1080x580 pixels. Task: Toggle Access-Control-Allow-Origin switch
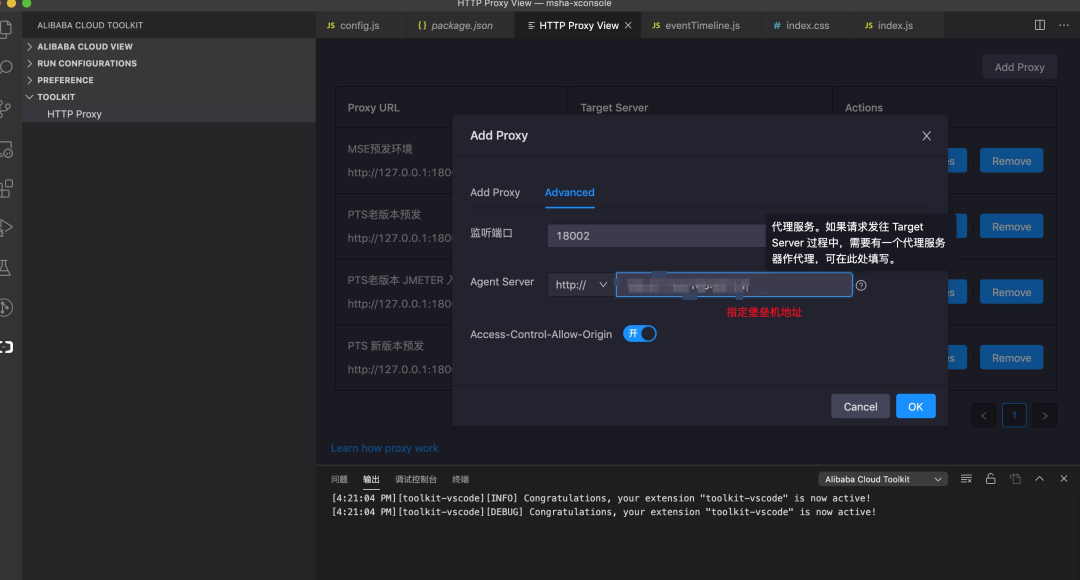[x=640, y=333]
